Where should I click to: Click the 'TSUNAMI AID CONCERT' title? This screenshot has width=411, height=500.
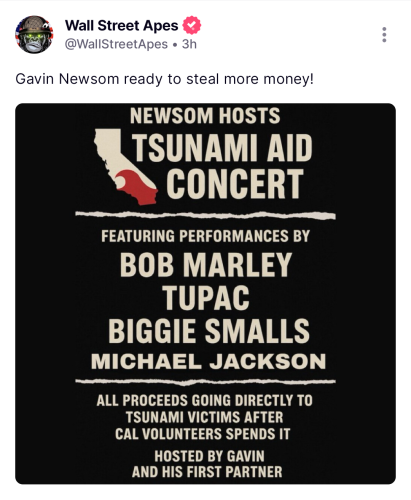click(x=222, y=166)
